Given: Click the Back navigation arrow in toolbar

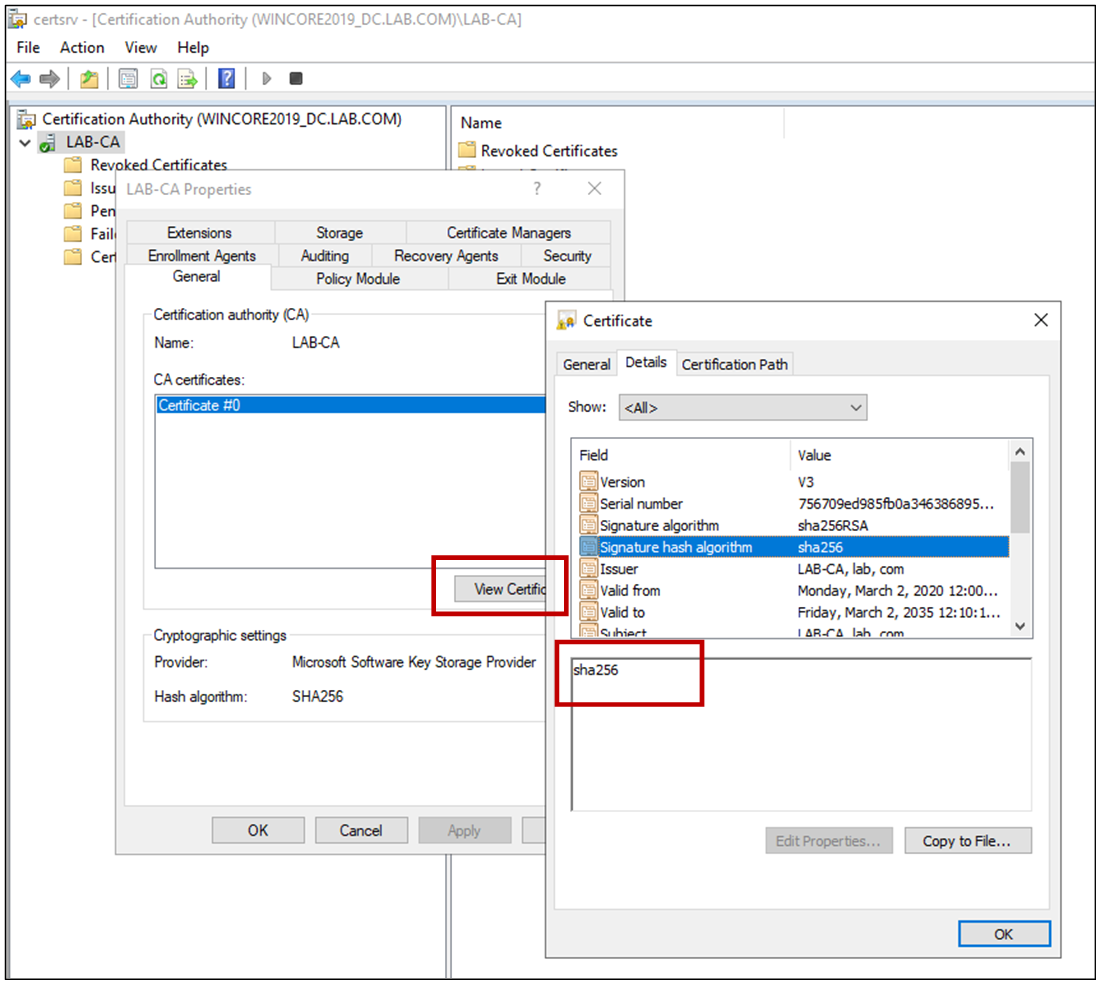Looking at the screenshot, I should click(x=21, y=79).
